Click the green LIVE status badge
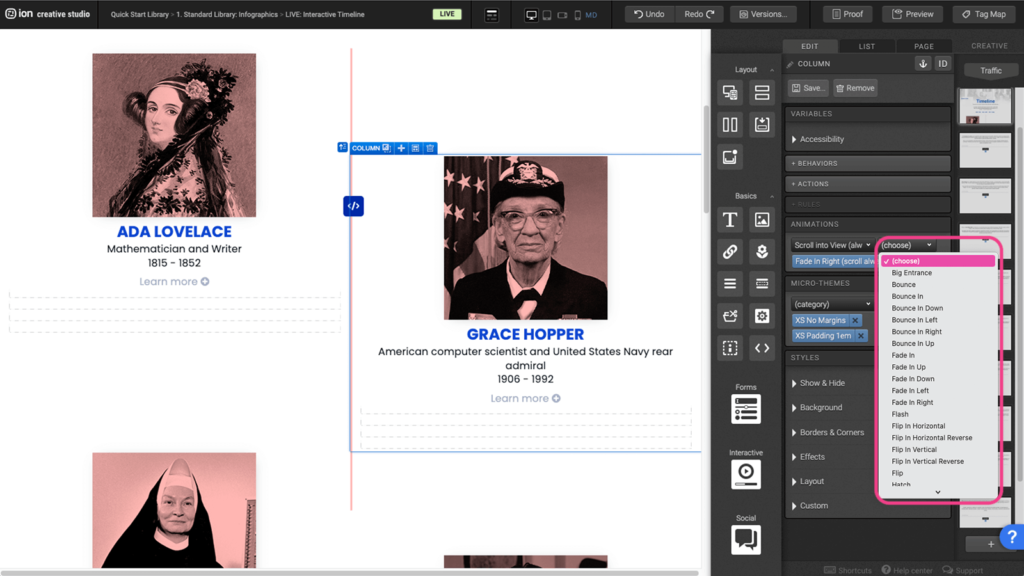This screenshot has width=1024, height=576. tap(447, 14)
